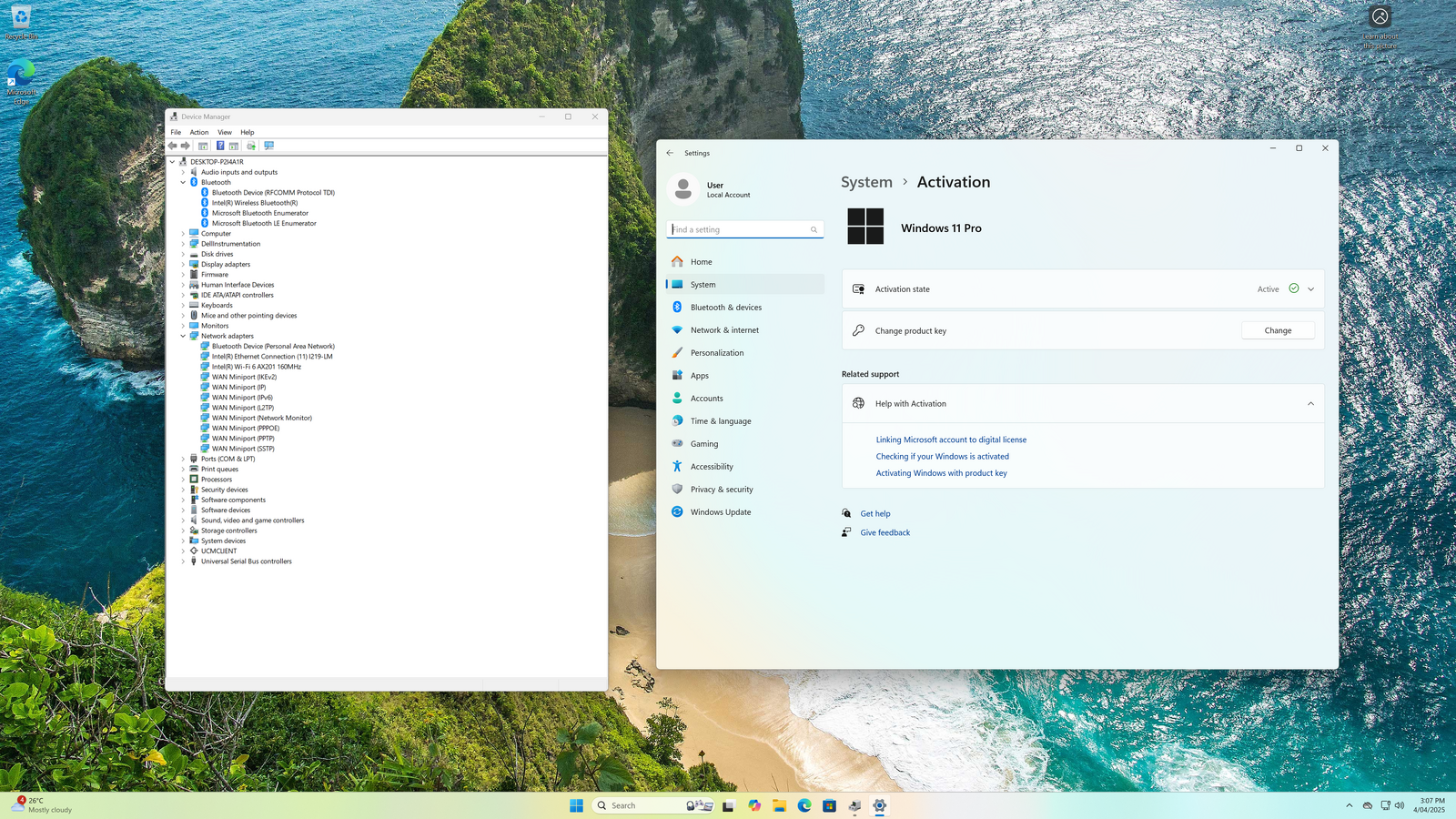Open the File menu in Device Manager
Viewport: 1456px width, 819px height.
pyautogui.click(x=176, y=132)
